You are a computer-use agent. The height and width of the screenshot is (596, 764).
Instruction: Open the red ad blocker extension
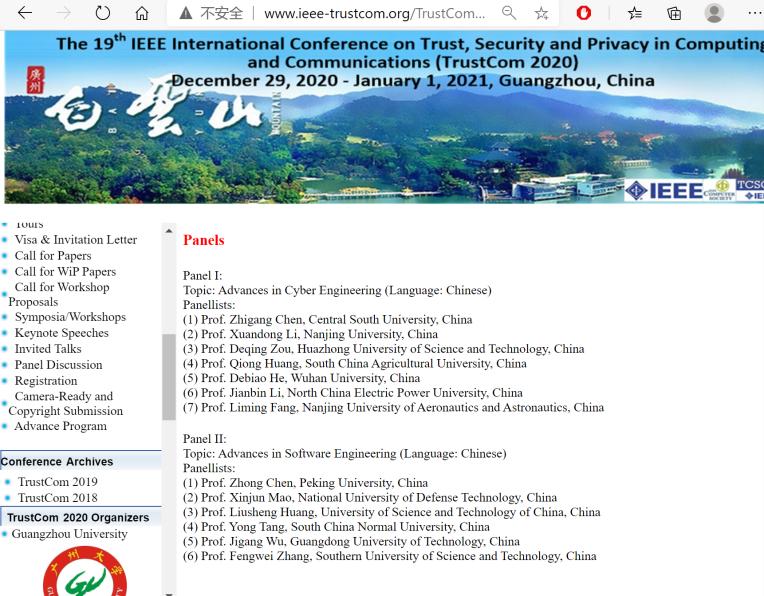584,13
